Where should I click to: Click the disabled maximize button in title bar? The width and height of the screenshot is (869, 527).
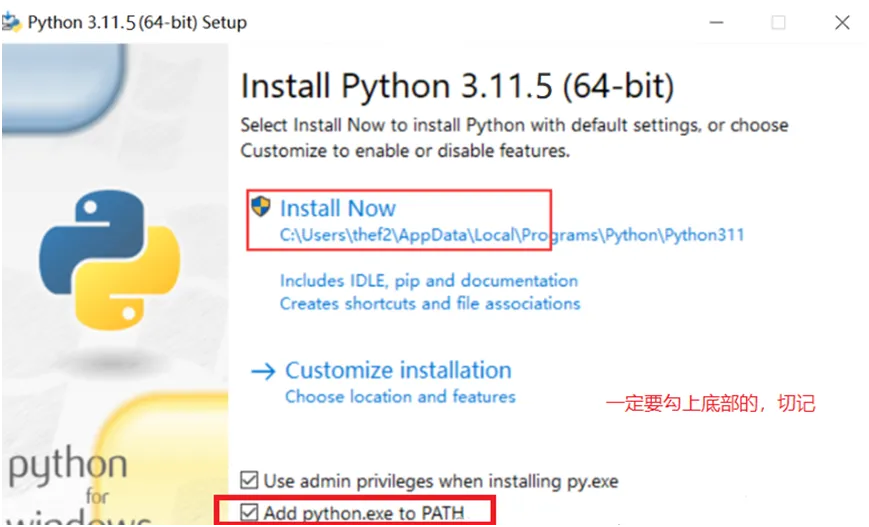click(x=779, y=23)
